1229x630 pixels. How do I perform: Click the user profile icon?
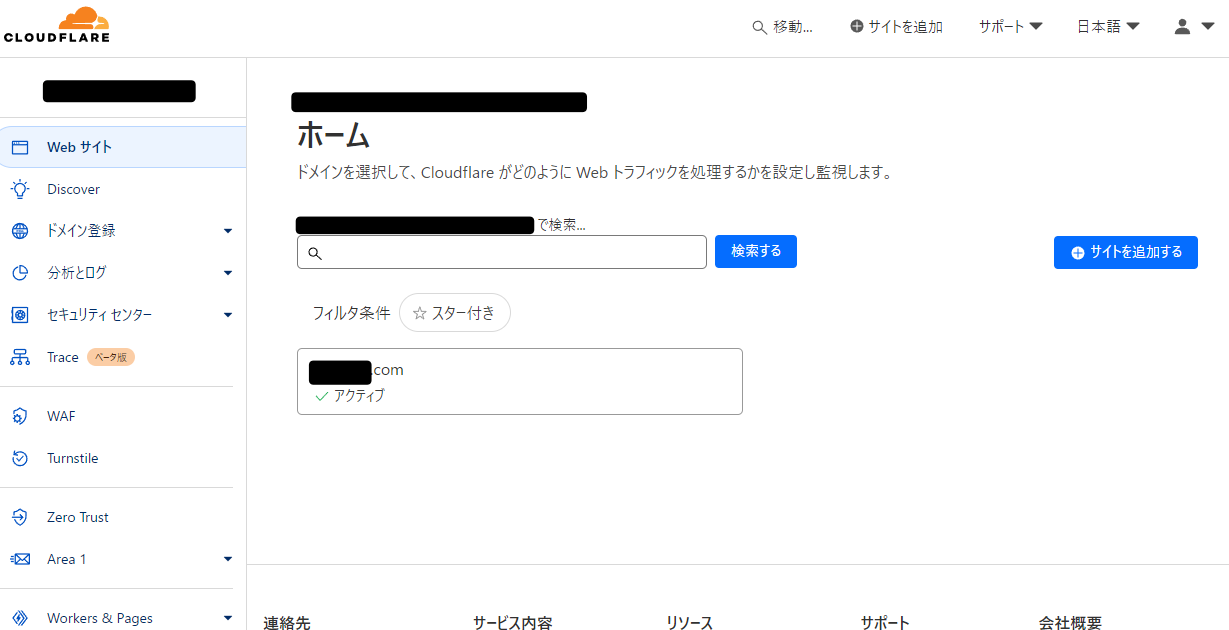tap(1182, 27)
